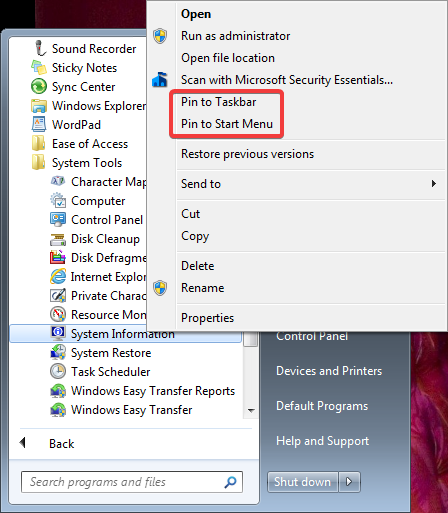Screen dimensions: 448x513
Task: Open the Shut down options arrow
Action: [349, 482]
